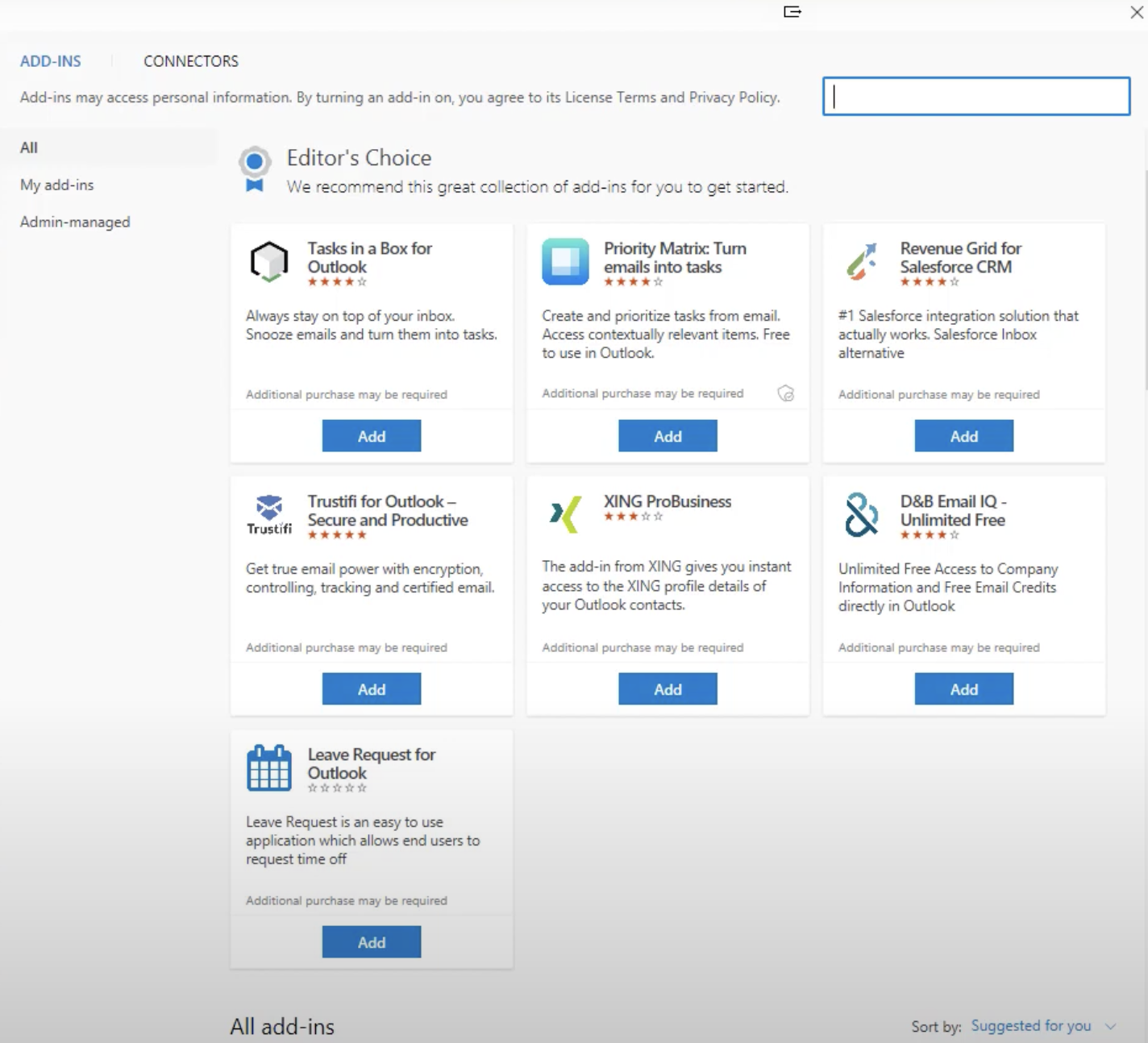Add Priority Matrix add-in

coord(668,436)
